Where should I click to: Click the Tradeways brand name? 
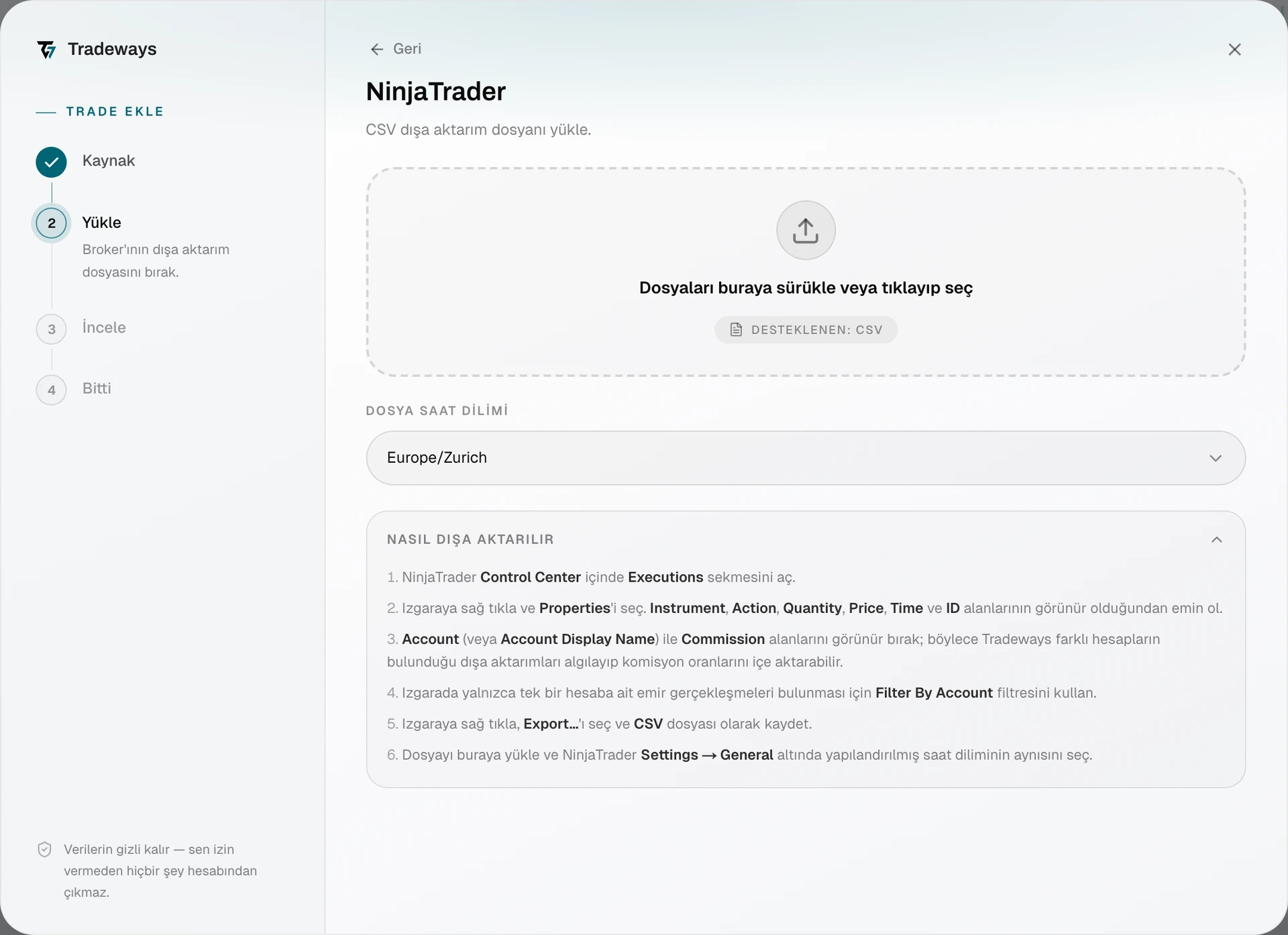click(112, 49)
